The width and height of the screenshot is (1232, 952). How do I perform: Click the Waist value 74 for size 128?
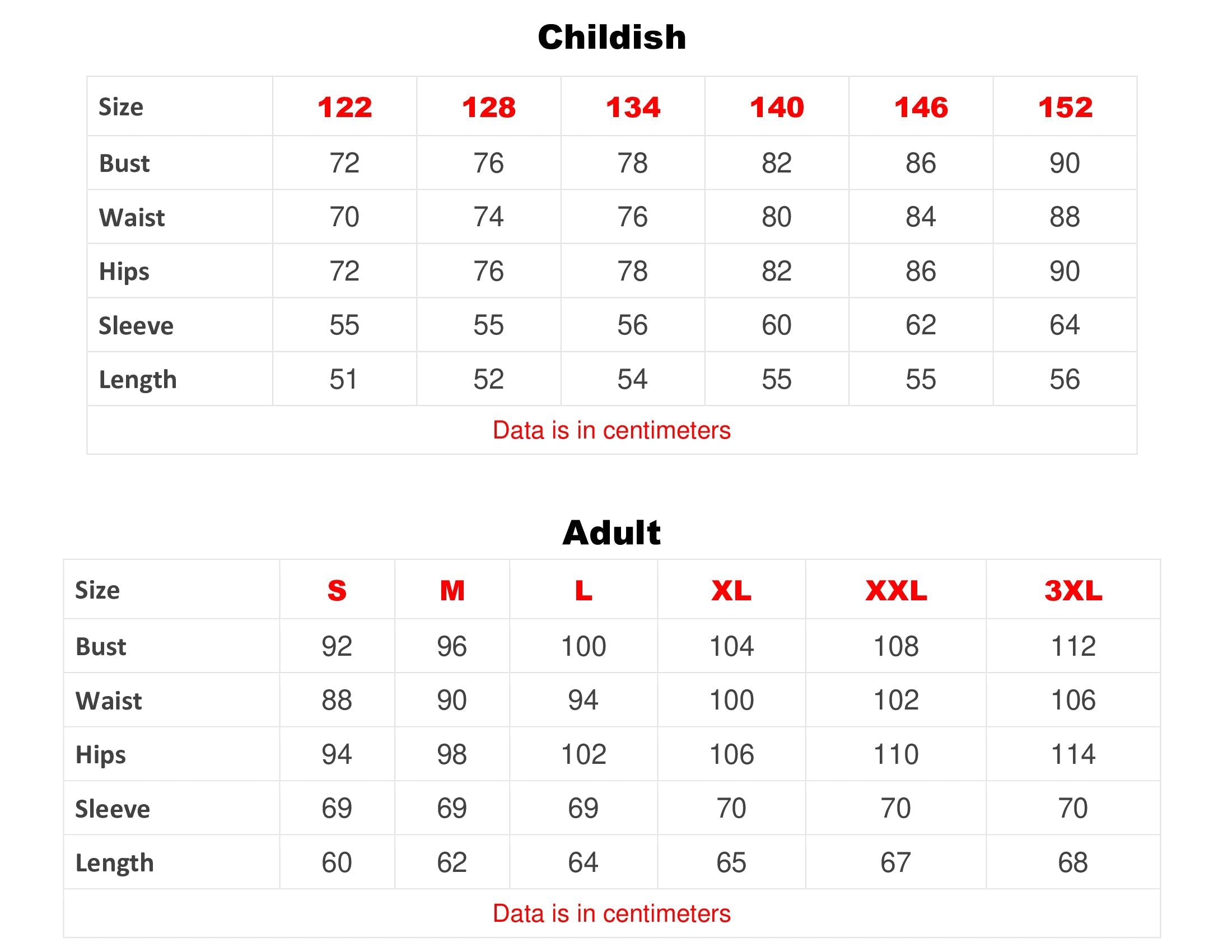click(x=488, y=217)
